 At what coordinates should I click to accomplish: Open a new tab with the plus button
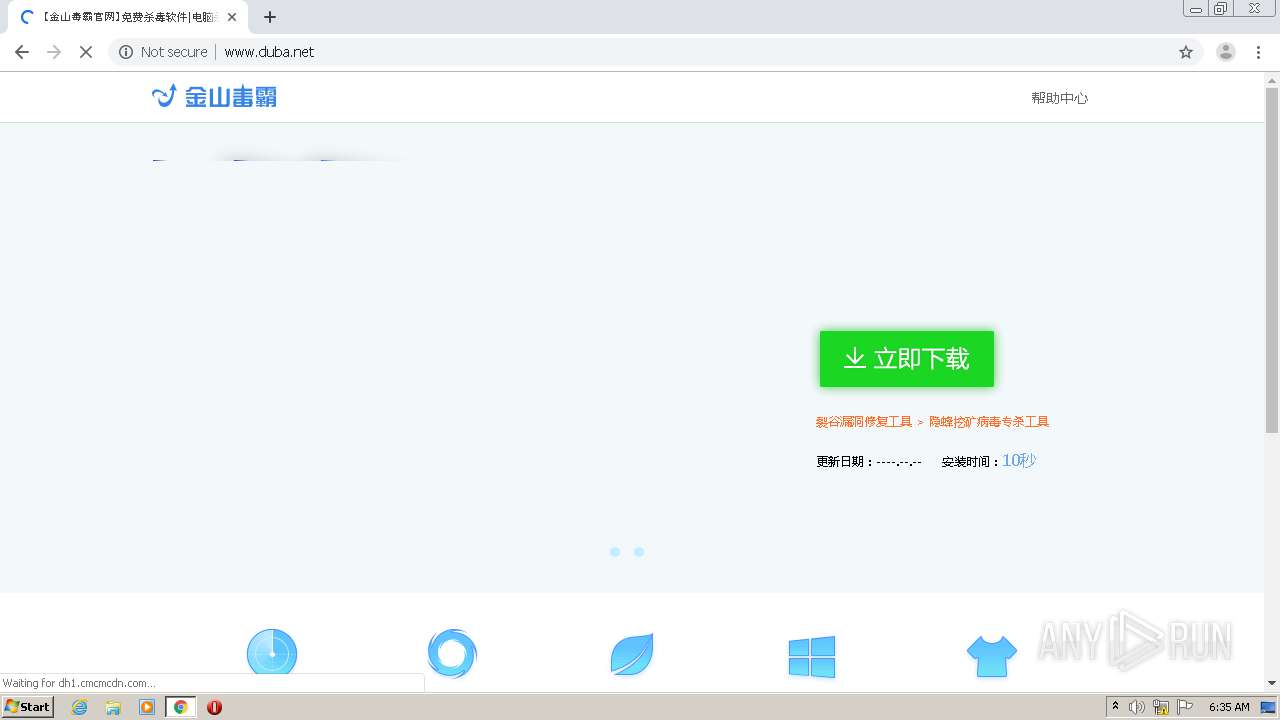(x=270, y=17)
